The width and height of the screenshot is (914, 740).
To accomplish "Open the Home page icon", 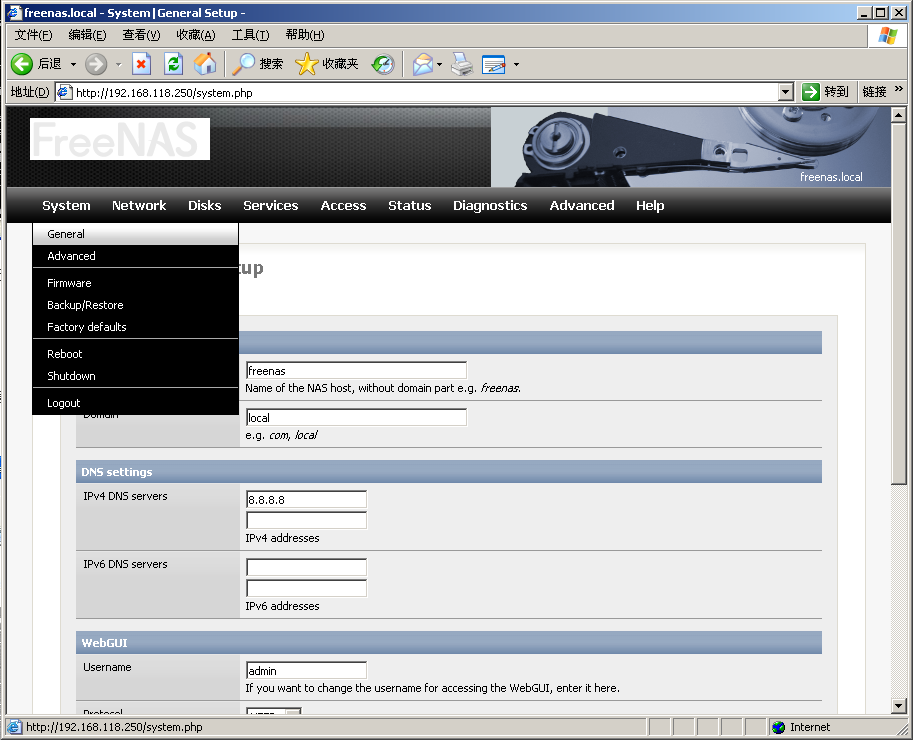I will point(205,64).
